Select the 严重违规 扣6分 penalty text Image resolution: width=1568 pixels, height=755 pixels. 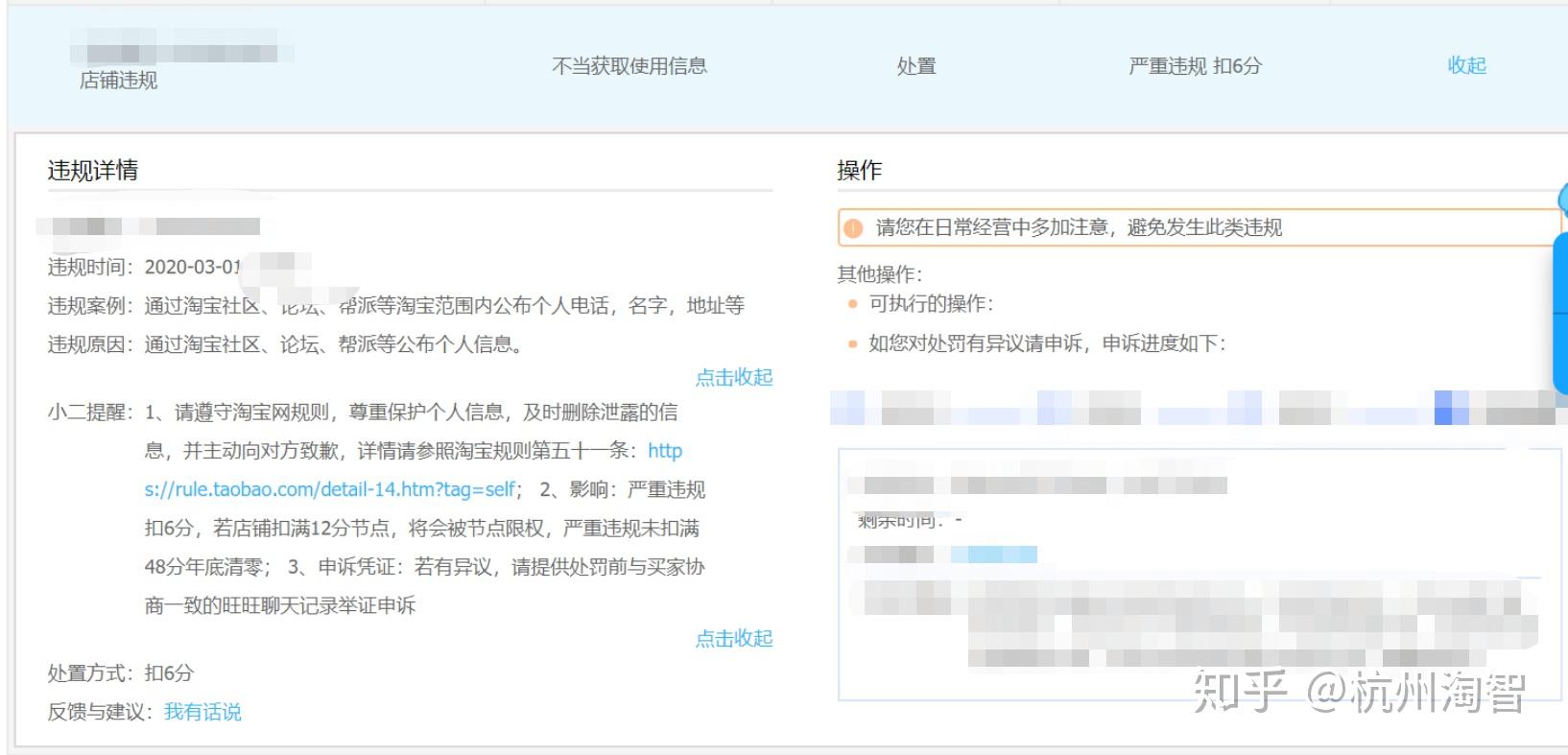pyautogui.click(x=1196, y=65)
